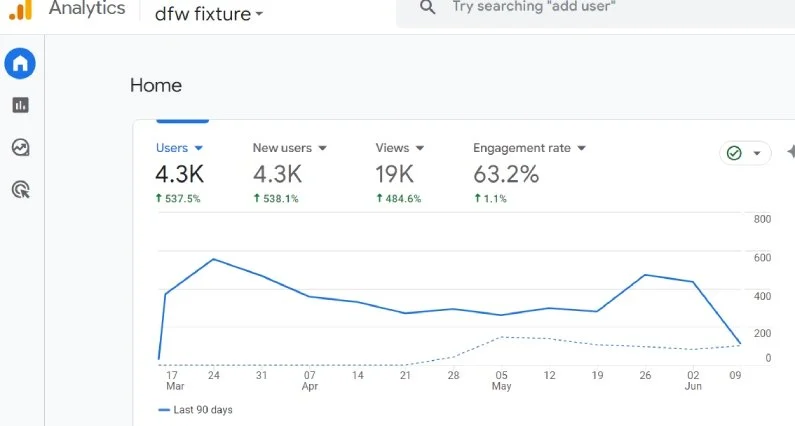
Task: Click the 02 Jun axis label
Action: tap(693, 380)
